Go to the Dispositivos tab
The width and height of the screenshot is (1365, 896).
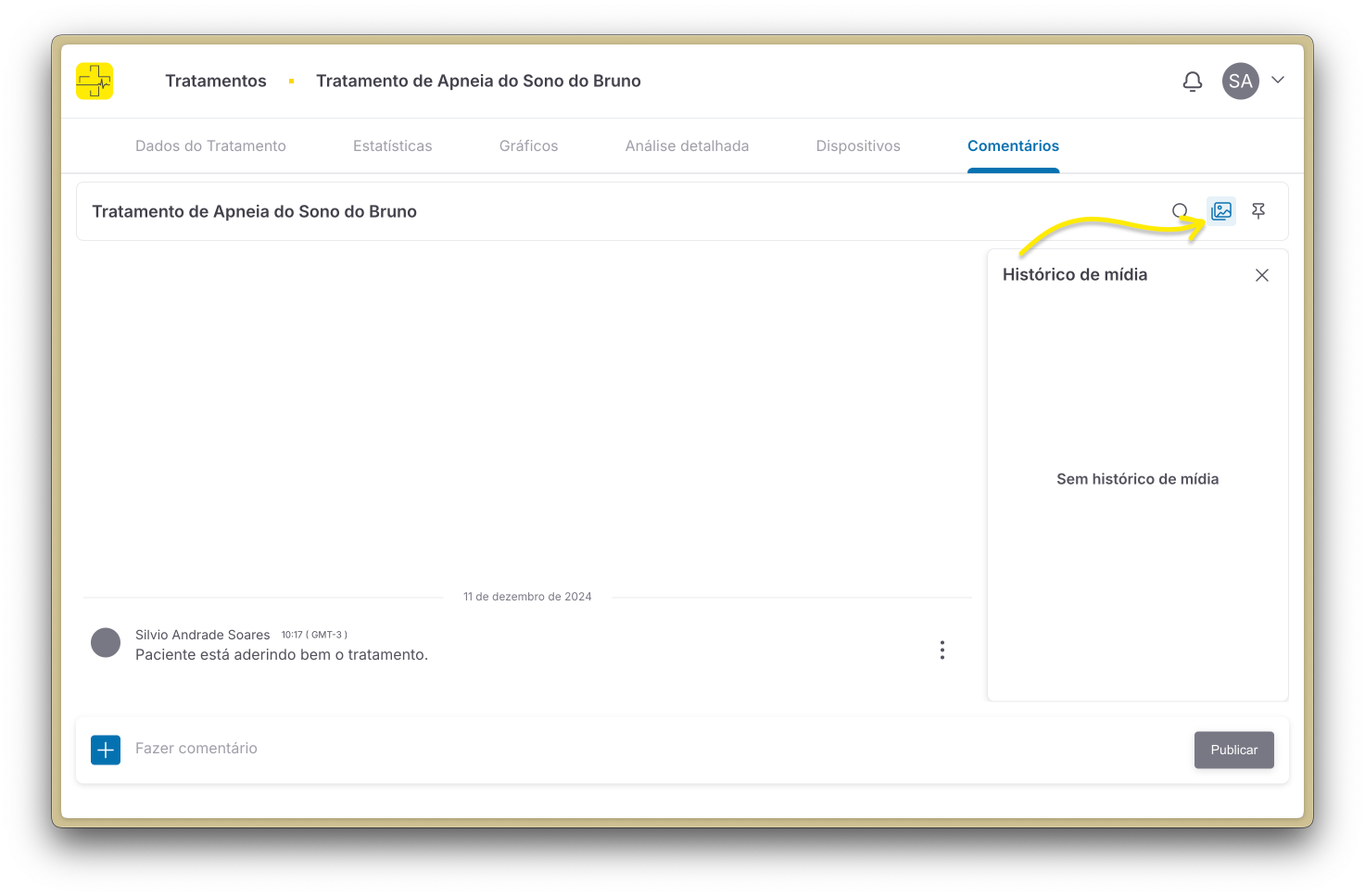pyautogui.click(x=858, y=146)
